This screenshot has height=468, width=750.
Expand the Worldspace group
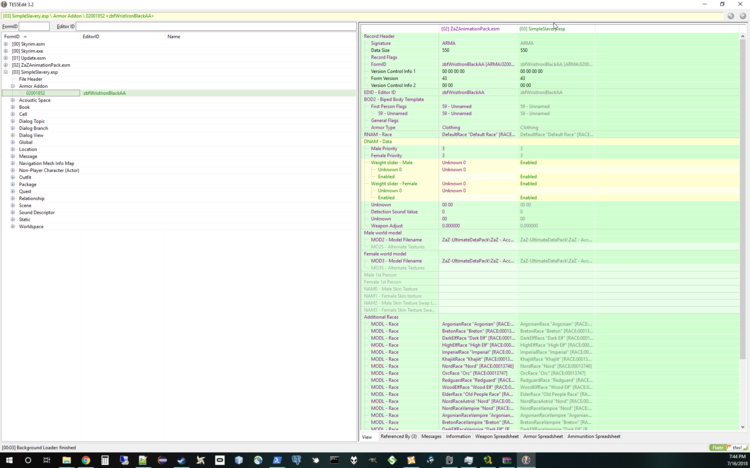click(13, 226)
